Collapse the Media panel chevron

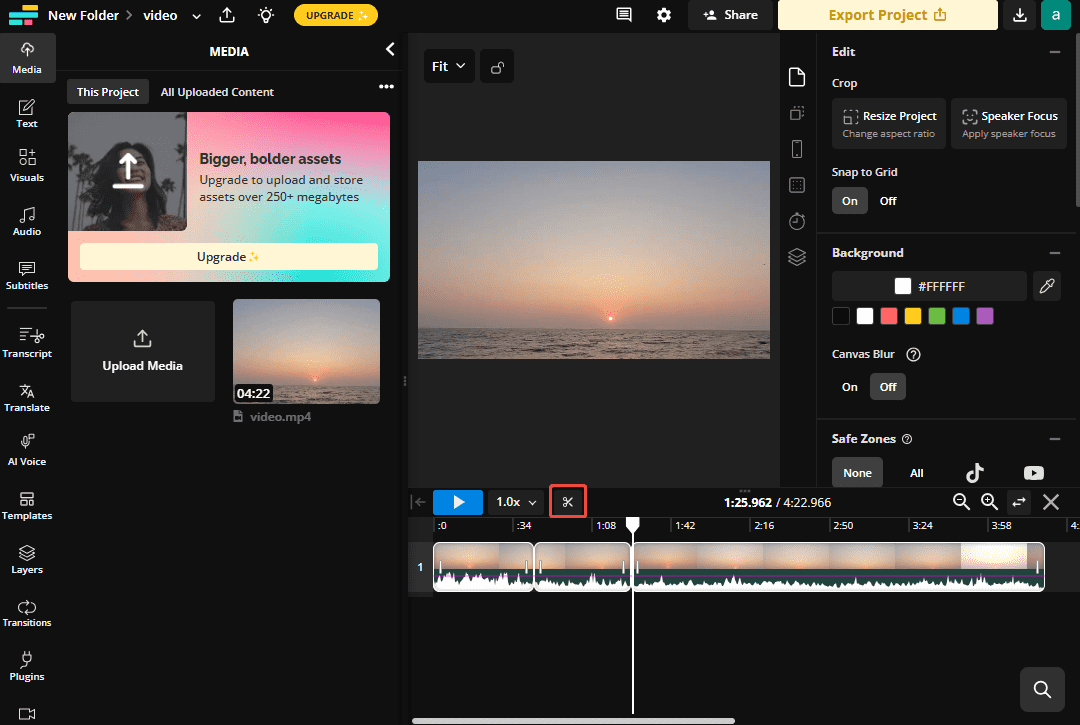click(x=390, y=50)
